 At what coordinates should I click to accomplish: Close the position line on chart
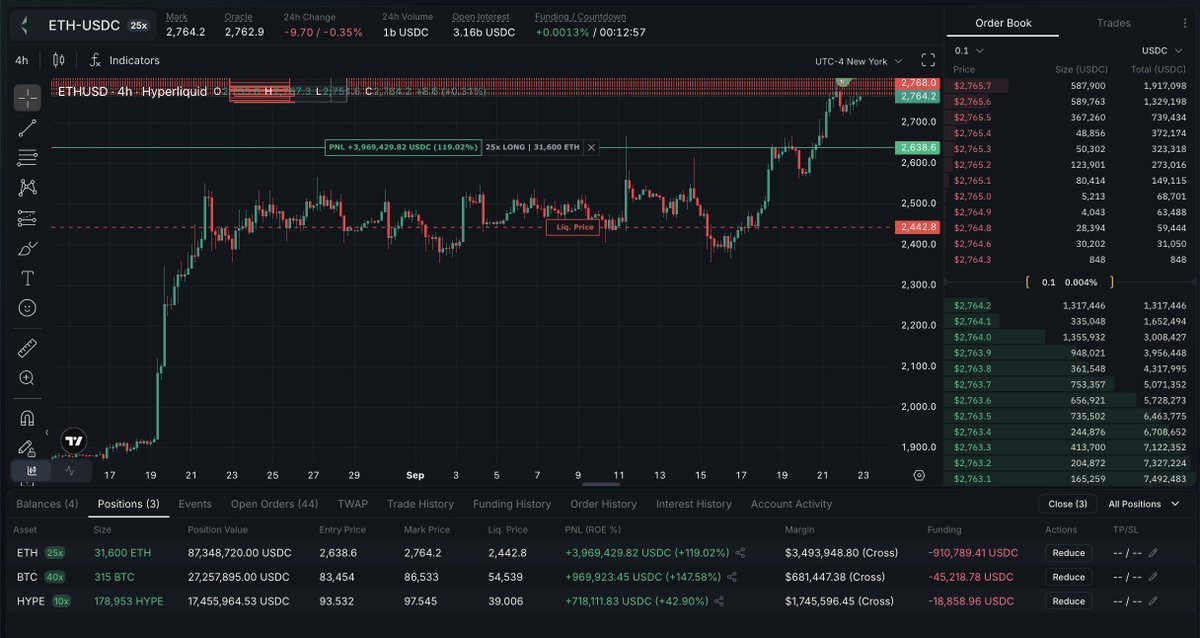click(x=591, y=147)
